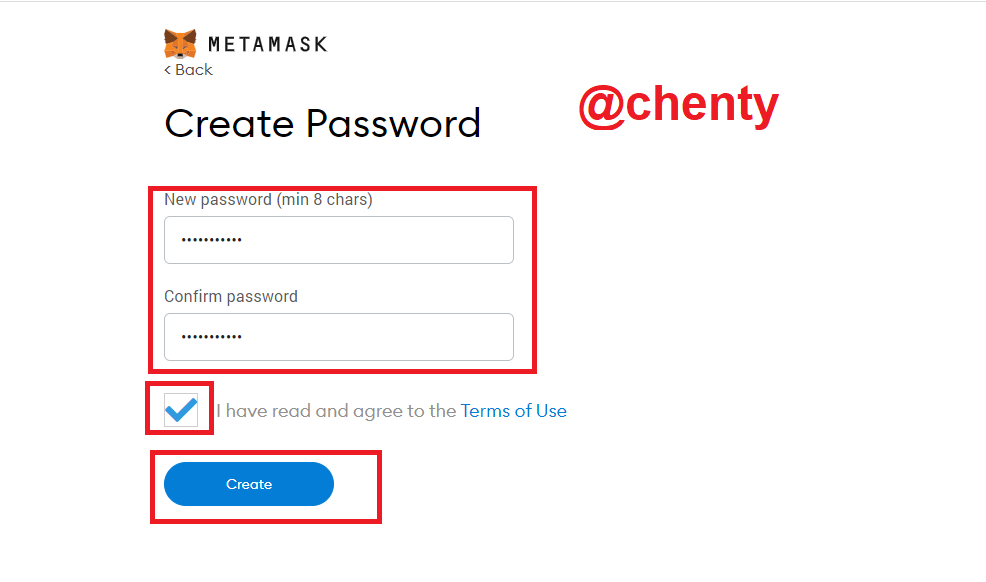
Task: Click the MetaMask fox logo
Action: [180, 44]
